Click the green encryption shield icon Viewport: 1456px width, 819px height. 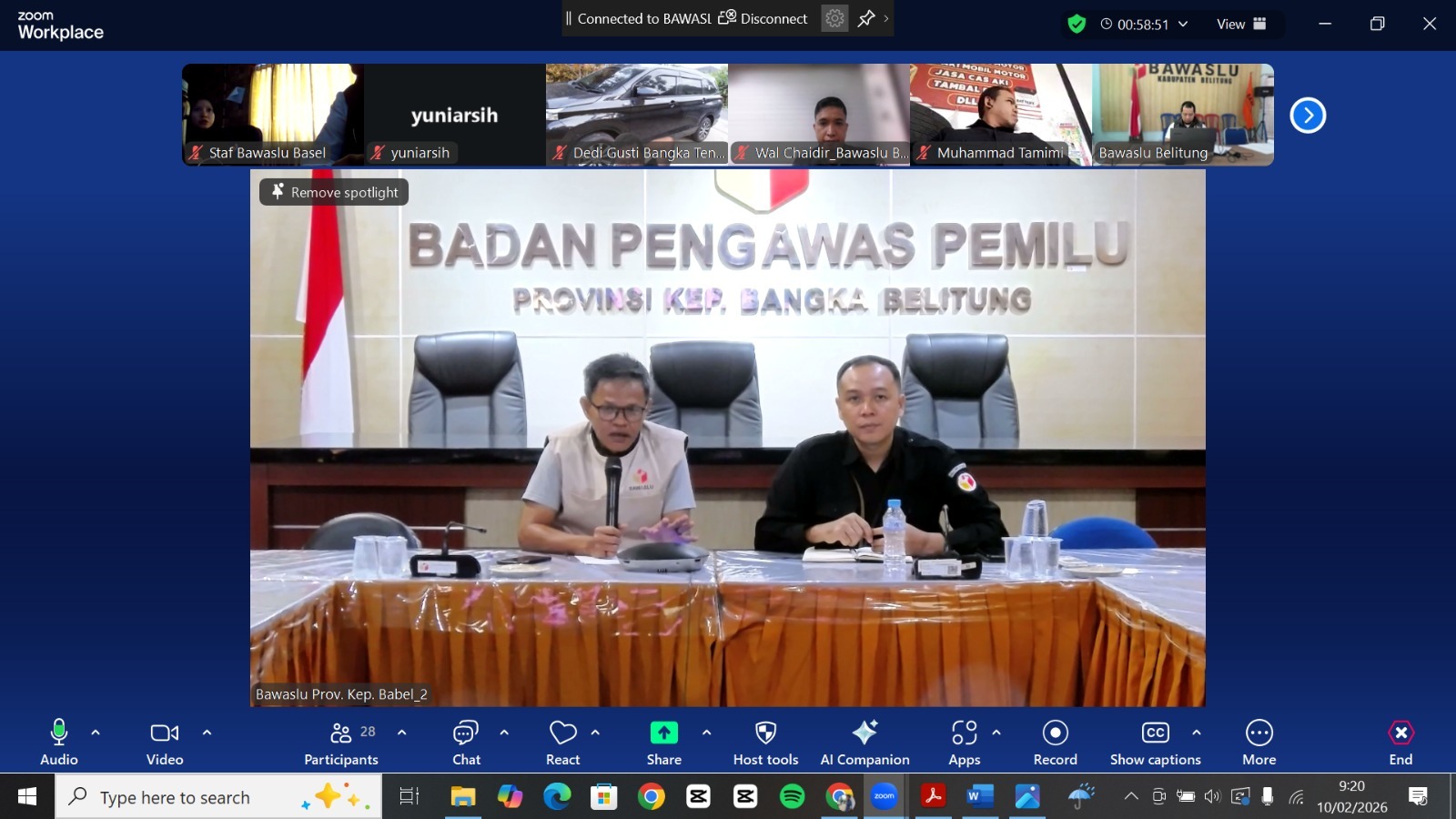point(1077,25)
